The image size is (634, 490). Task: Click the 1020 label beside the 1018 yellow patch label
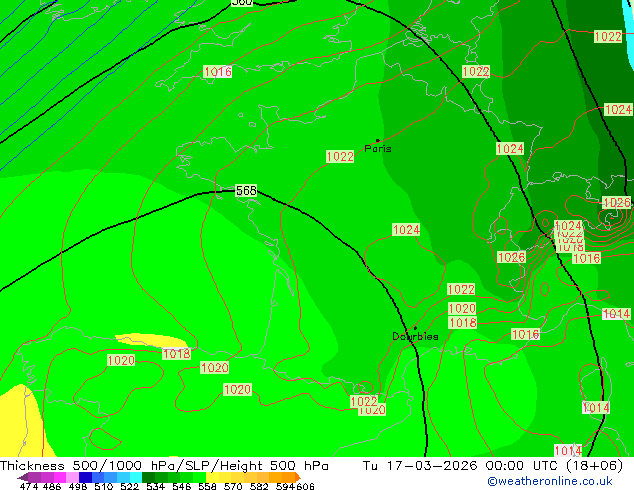click(x=215, y=368)
